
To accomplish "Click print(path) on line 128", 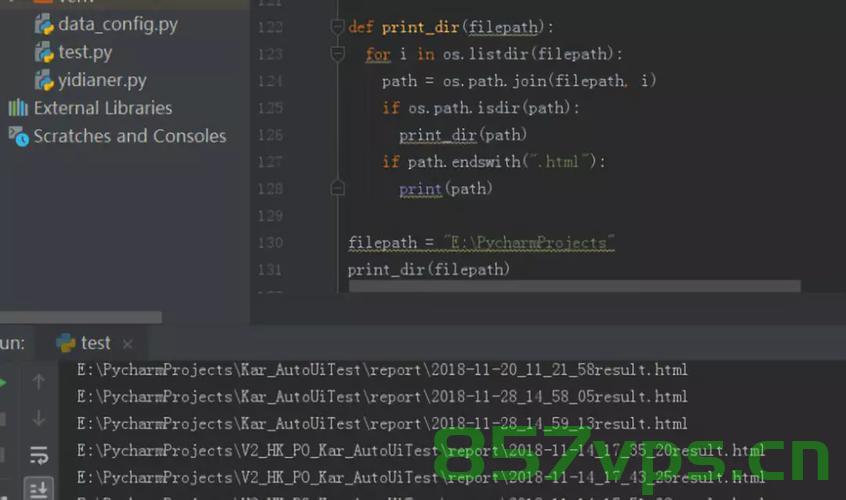I will pyautogui.click(x=446, y=189).
